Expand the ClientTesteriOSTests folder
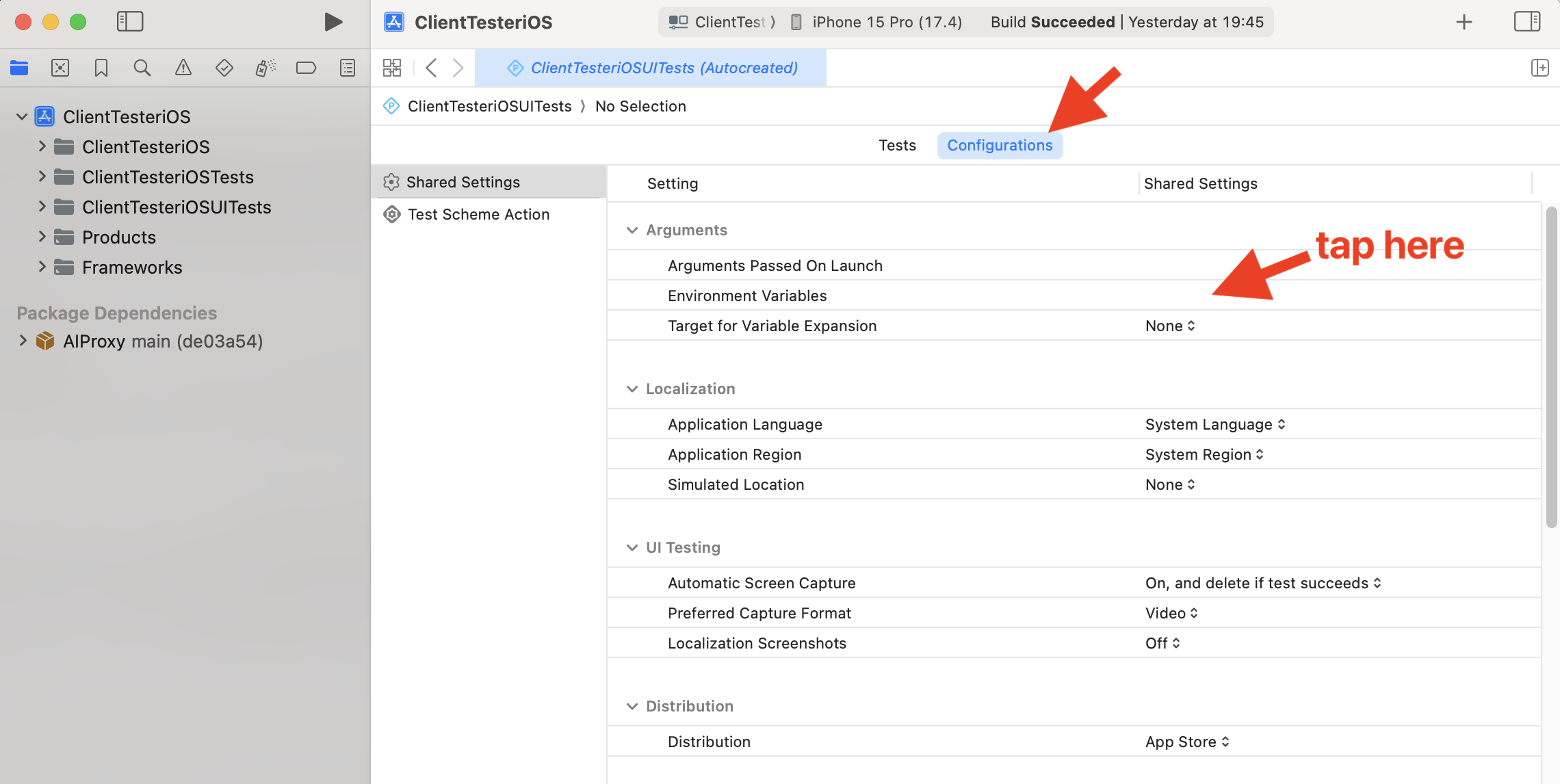 click(42, 177)
